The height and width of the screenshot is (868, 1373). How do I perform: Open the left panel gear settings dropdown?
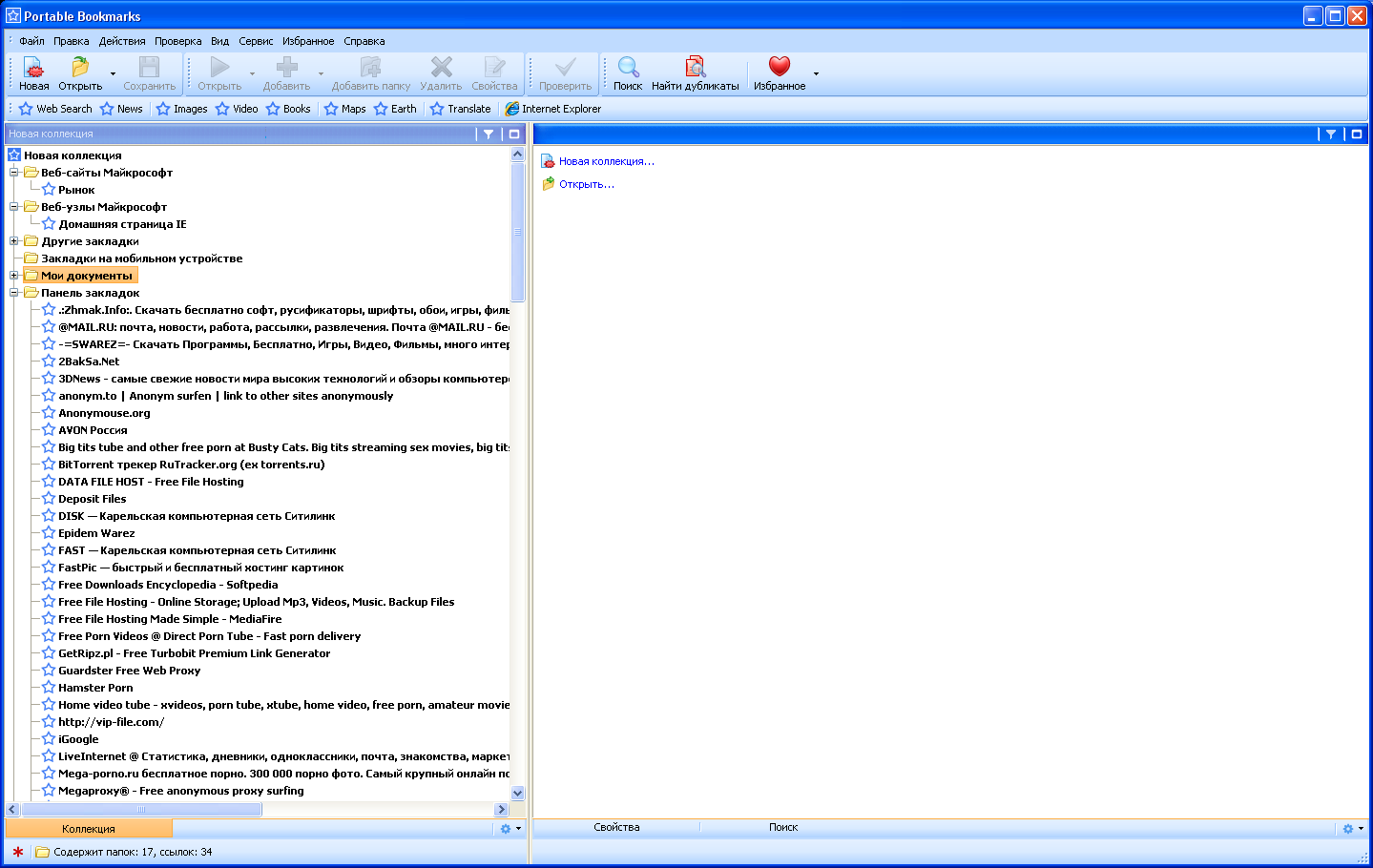(510, 829)
